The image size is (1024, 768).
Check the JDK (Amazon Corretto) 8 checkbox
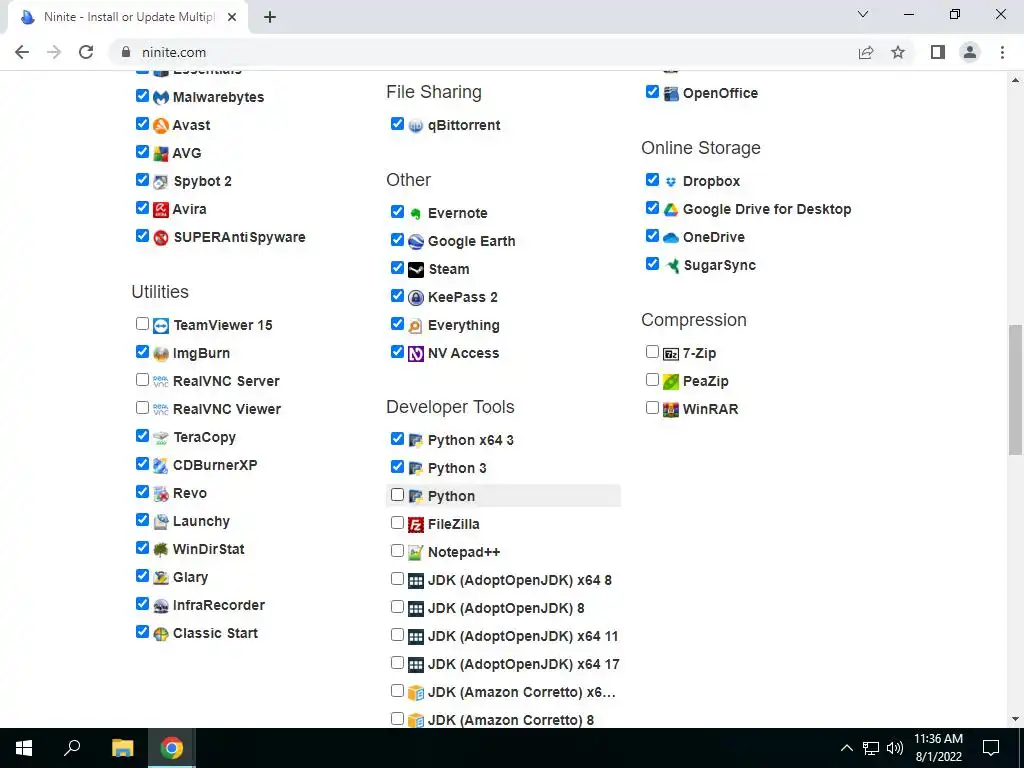tap(397, 719)
